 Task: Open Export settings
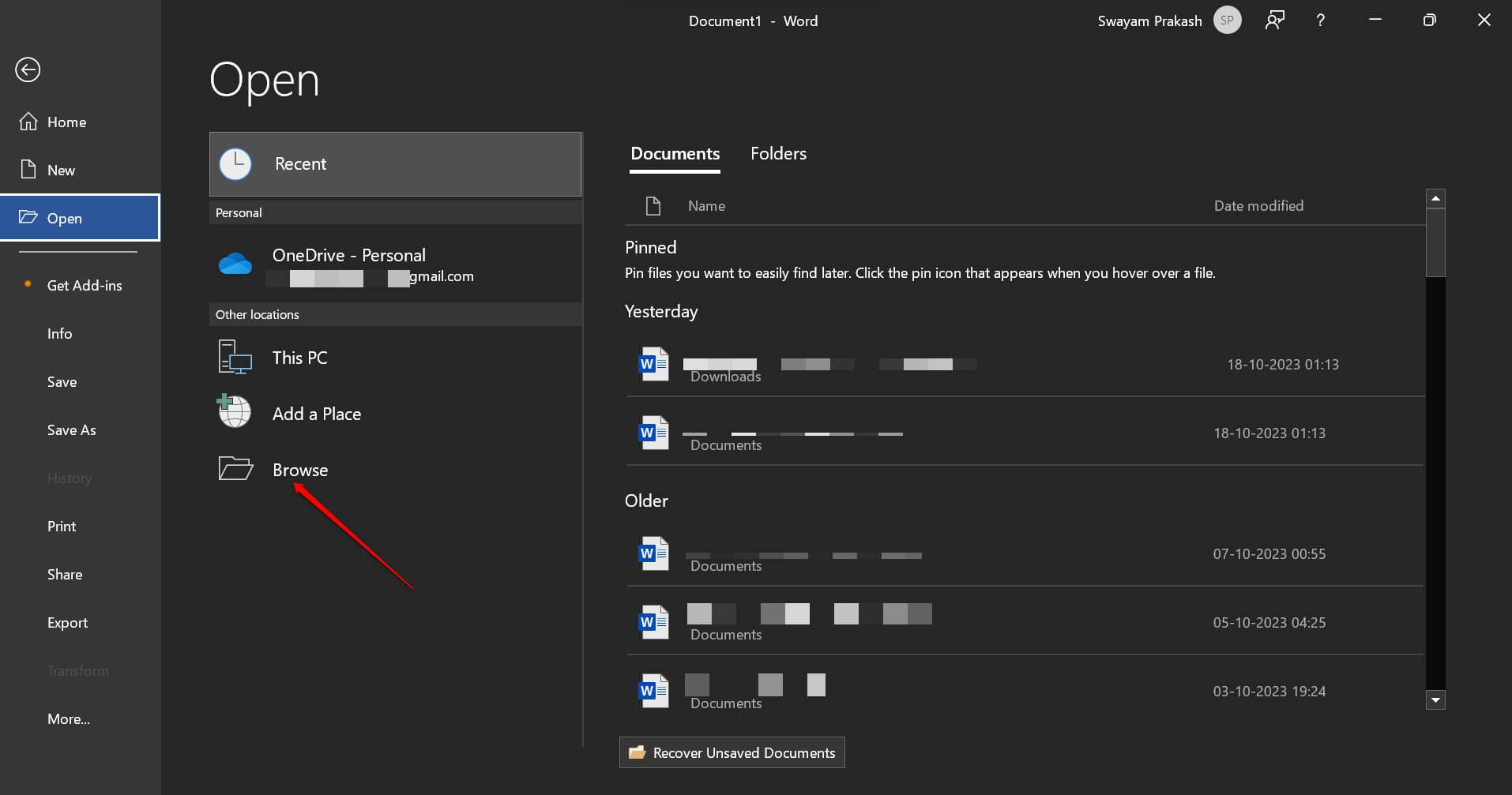(x=67, y=622)
